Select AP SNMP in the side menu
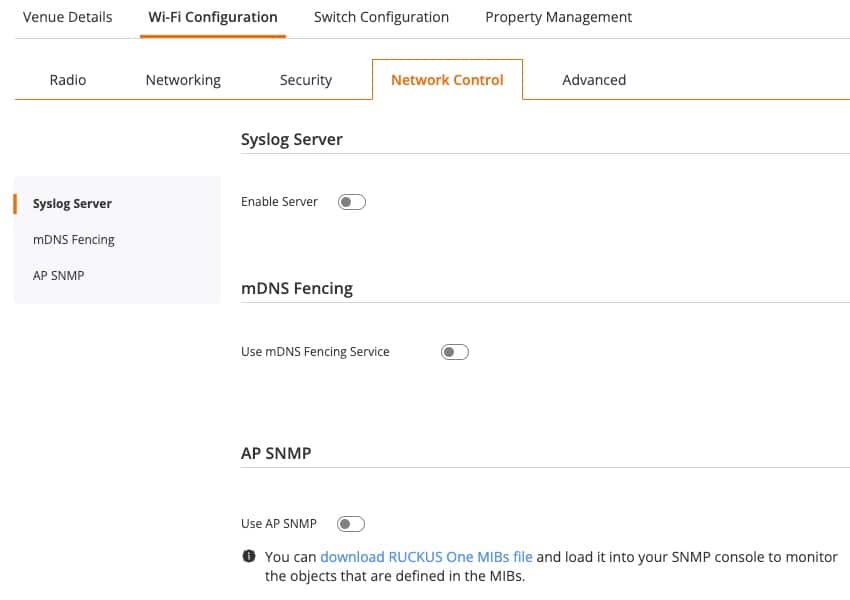850x600 pixels. (x=59, y=275)
